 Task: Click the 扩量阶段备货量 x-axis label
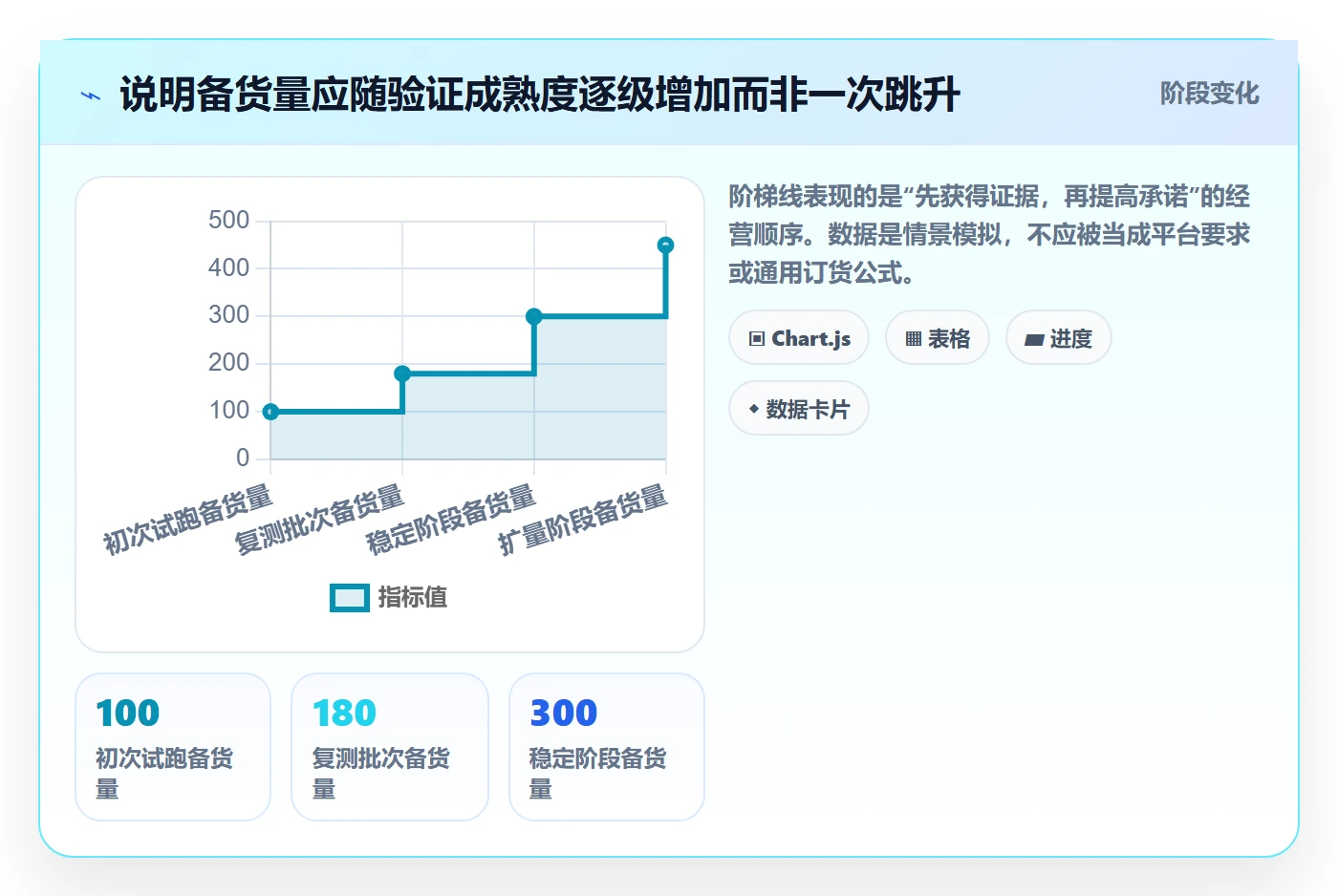point(584,520)
